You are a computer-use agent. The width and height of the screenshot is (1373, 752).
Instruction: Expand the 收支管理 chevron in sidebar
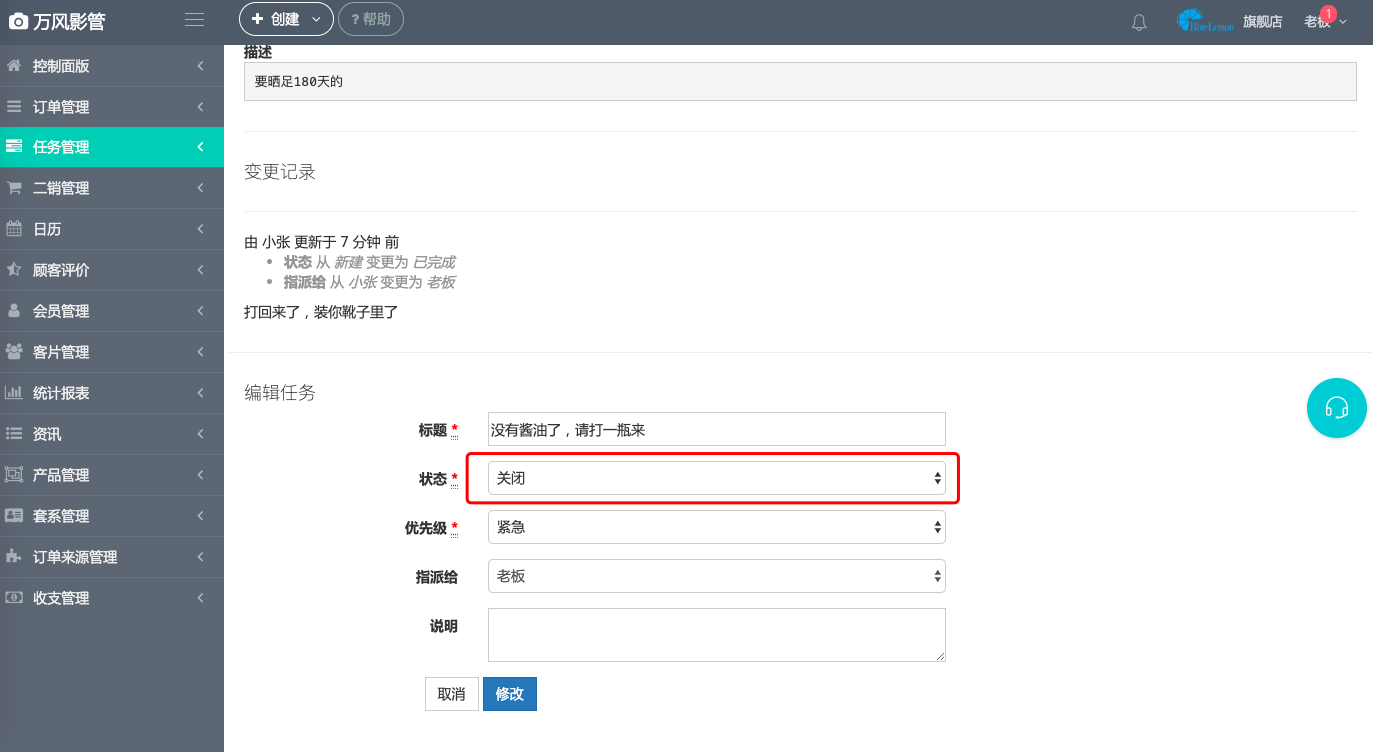coord(200,598)
